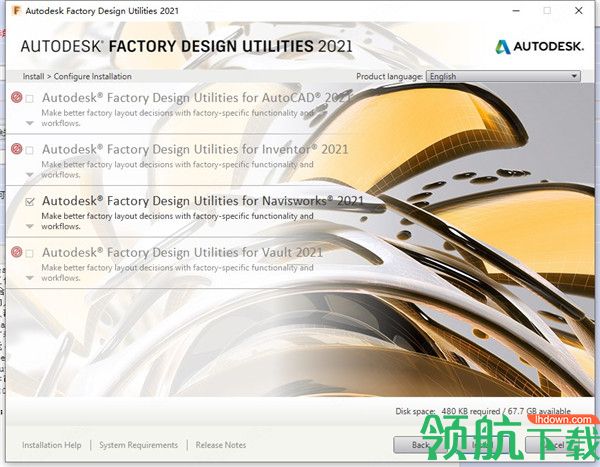Minimize the installer window

(x=516, y=11)
